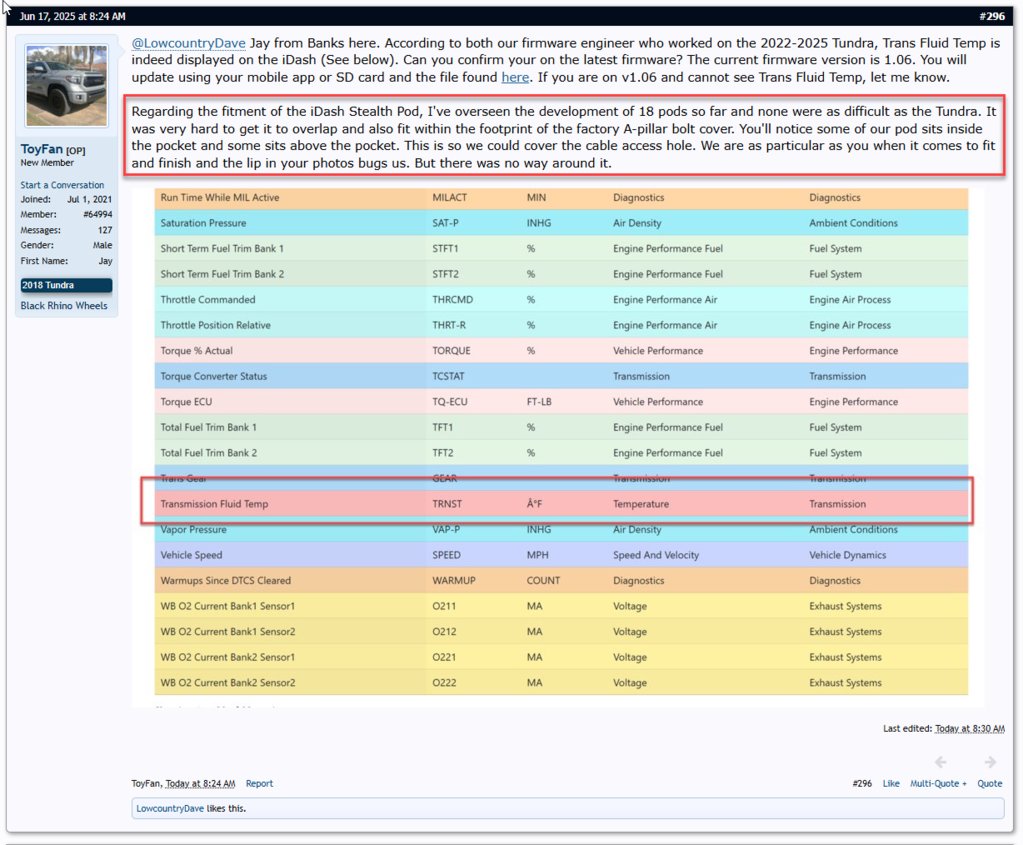Select WB O2 Current Bank2 Sensor2
The image size is (1023, 845).
[228, 683]
